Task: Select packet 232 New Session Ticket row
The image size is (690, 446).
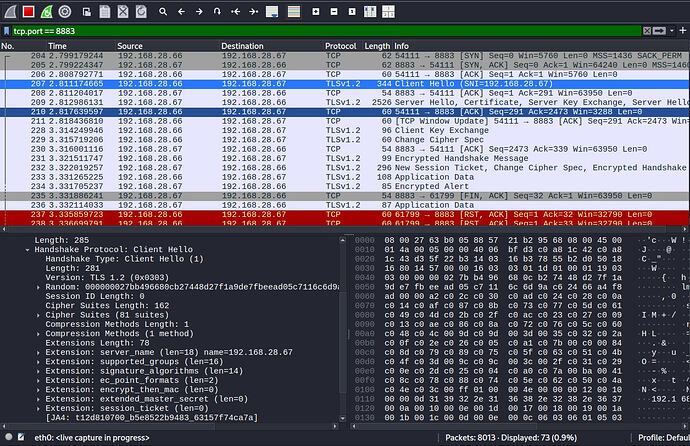Action: (345, 168)
